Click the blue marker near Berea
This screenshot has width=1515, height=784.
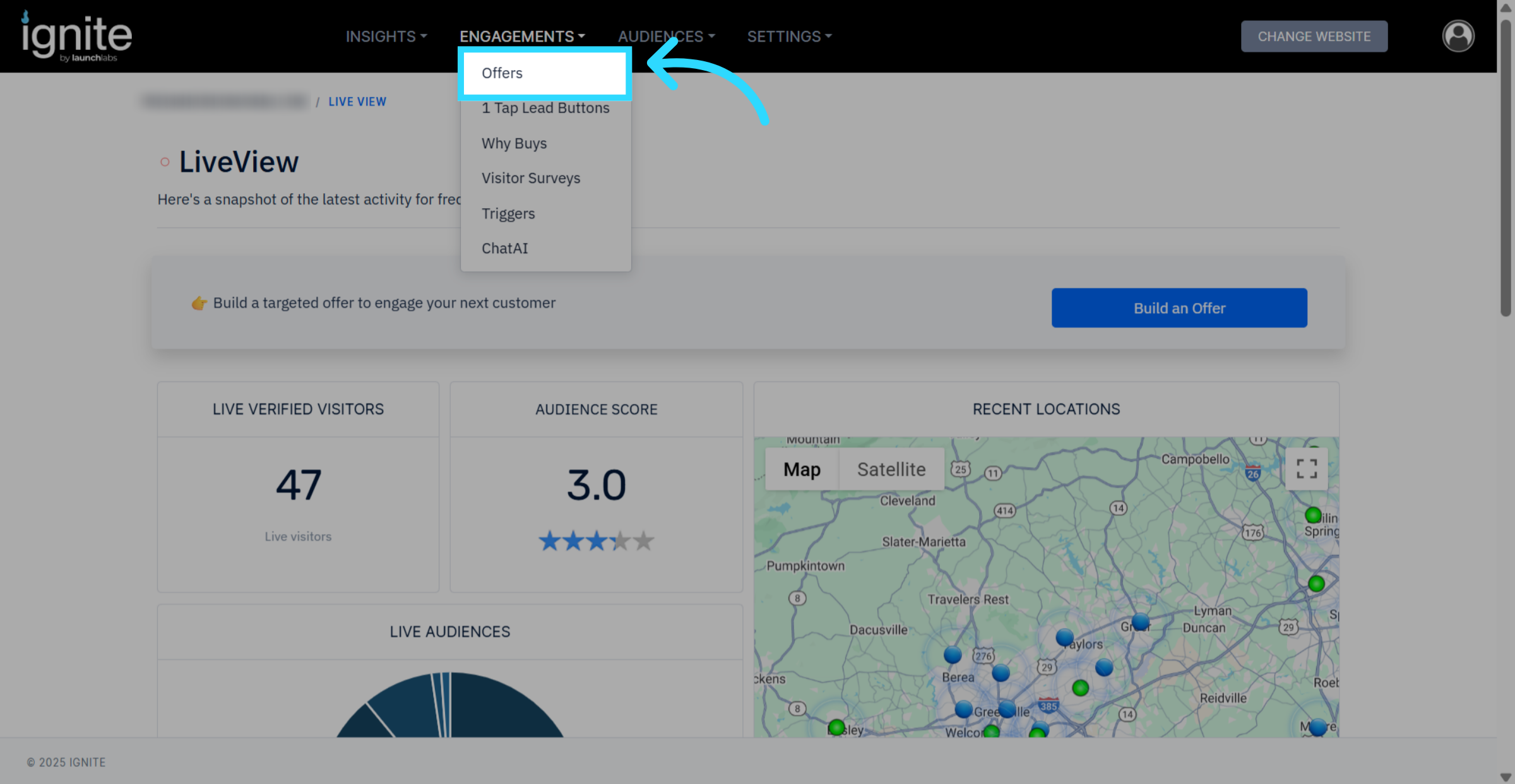[953, 655]
